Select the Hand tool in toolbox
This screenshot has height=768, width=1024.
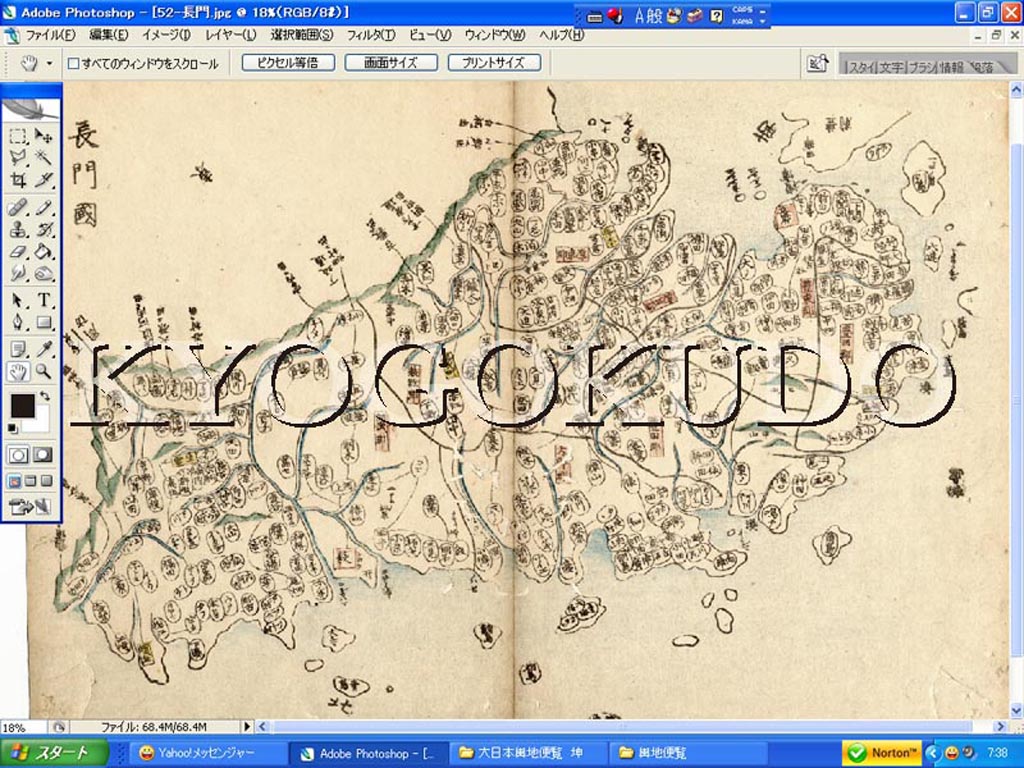18,372
